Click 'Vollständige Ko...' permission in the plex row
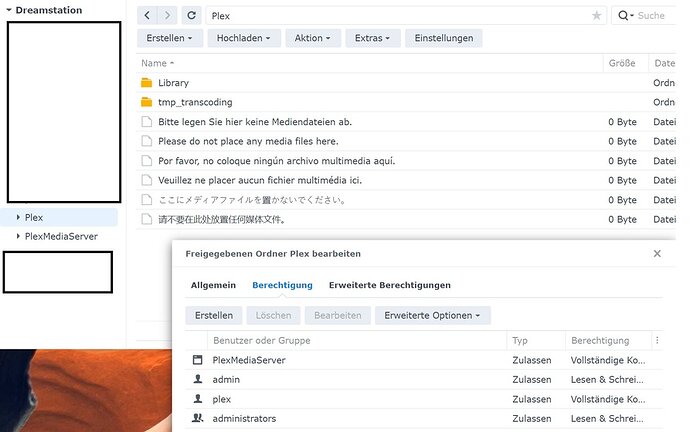 click(608, 399)
